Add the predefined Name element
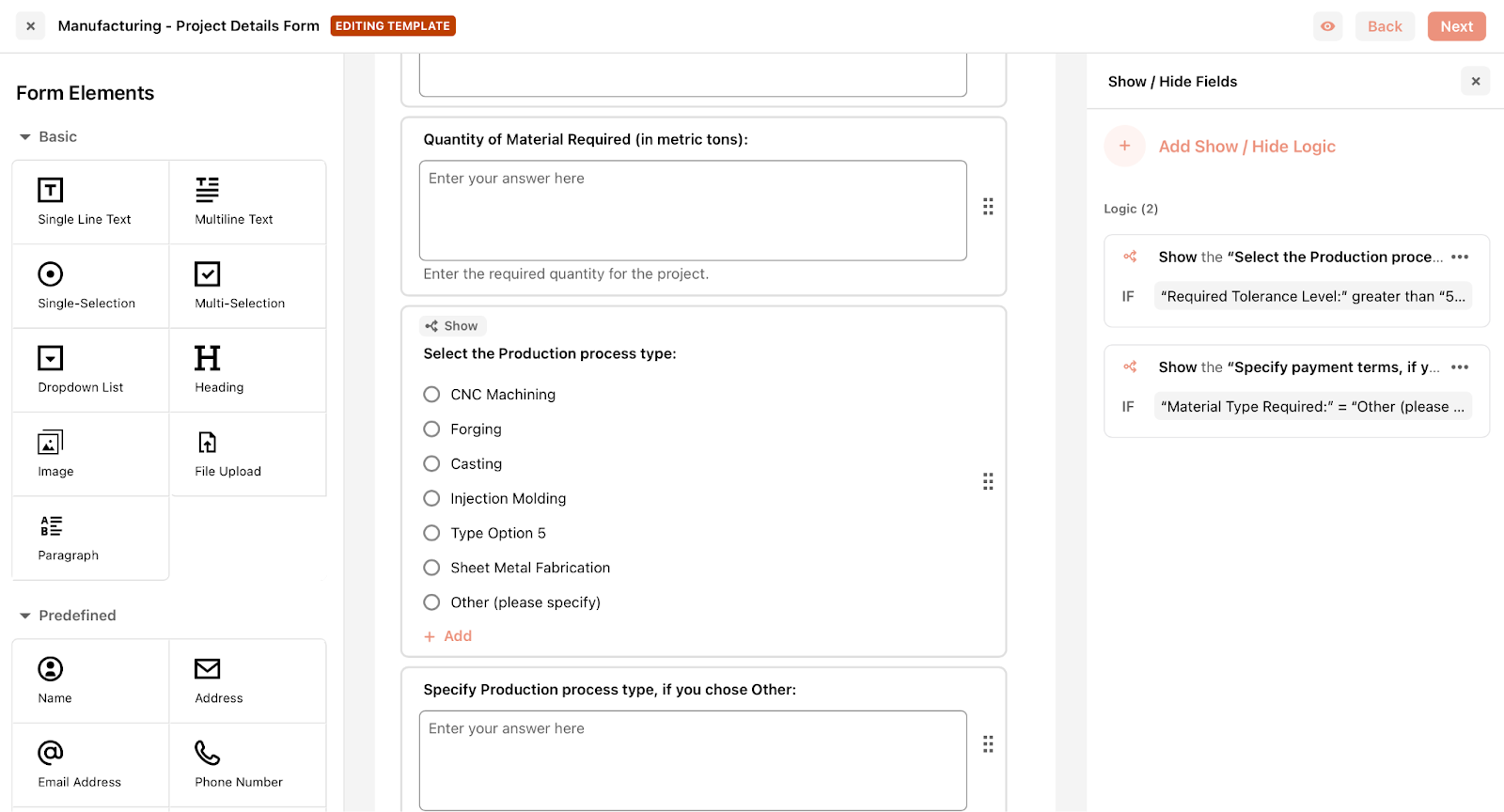The height and width of the screenshot is (812, 1504). (x=90, y=680)
